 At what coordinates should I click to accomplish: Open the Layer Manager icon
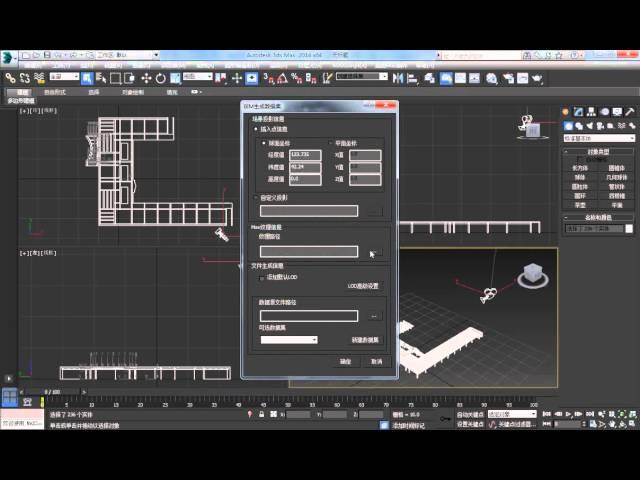429,78
